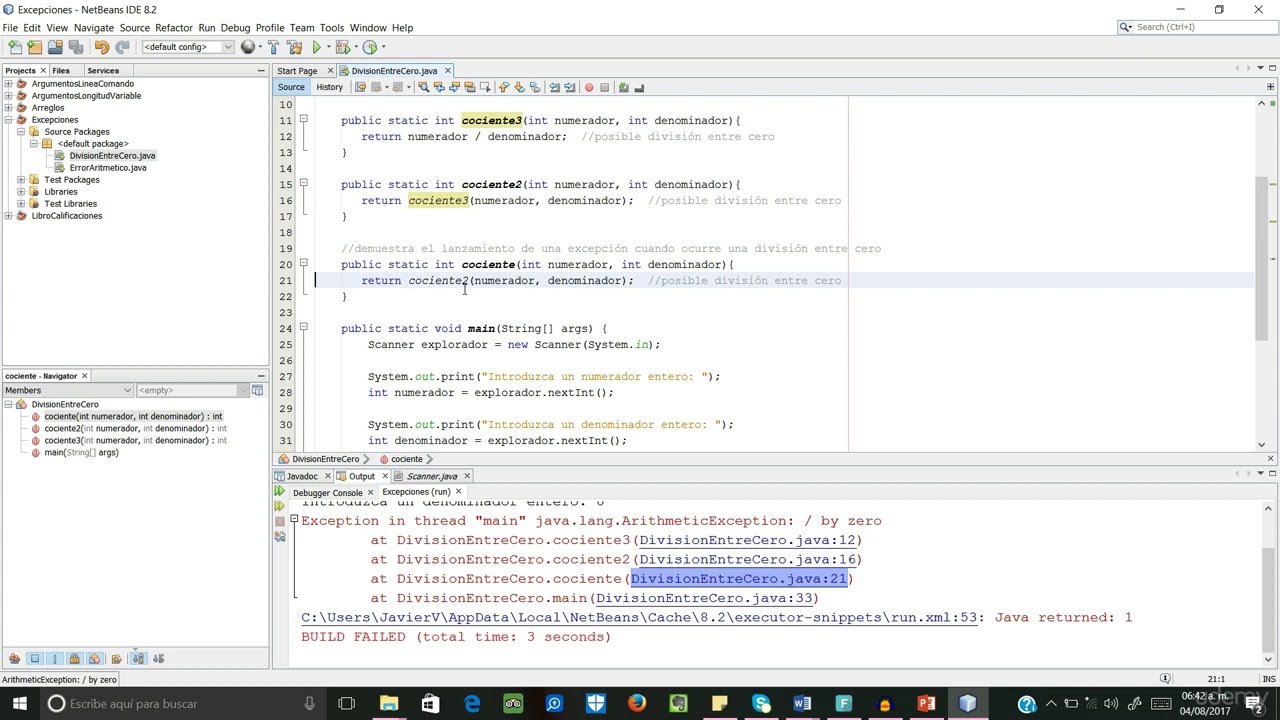Follow the DivisionEntreCero.java:16 stack trace link
The image size is (1280, 720).
pos(746,559)
